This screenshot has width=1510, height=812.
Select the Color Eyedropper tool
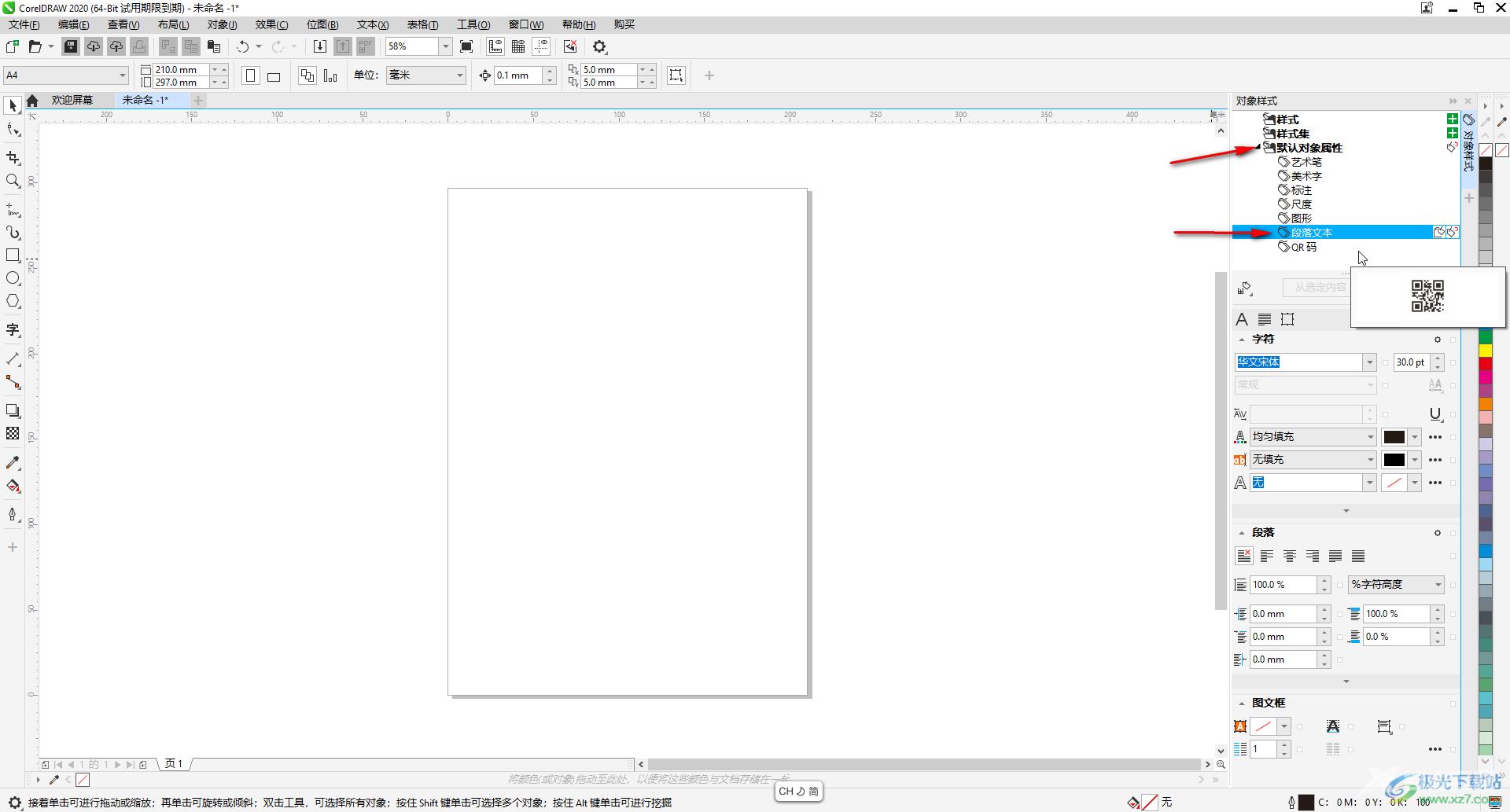(x=13, y=463)
